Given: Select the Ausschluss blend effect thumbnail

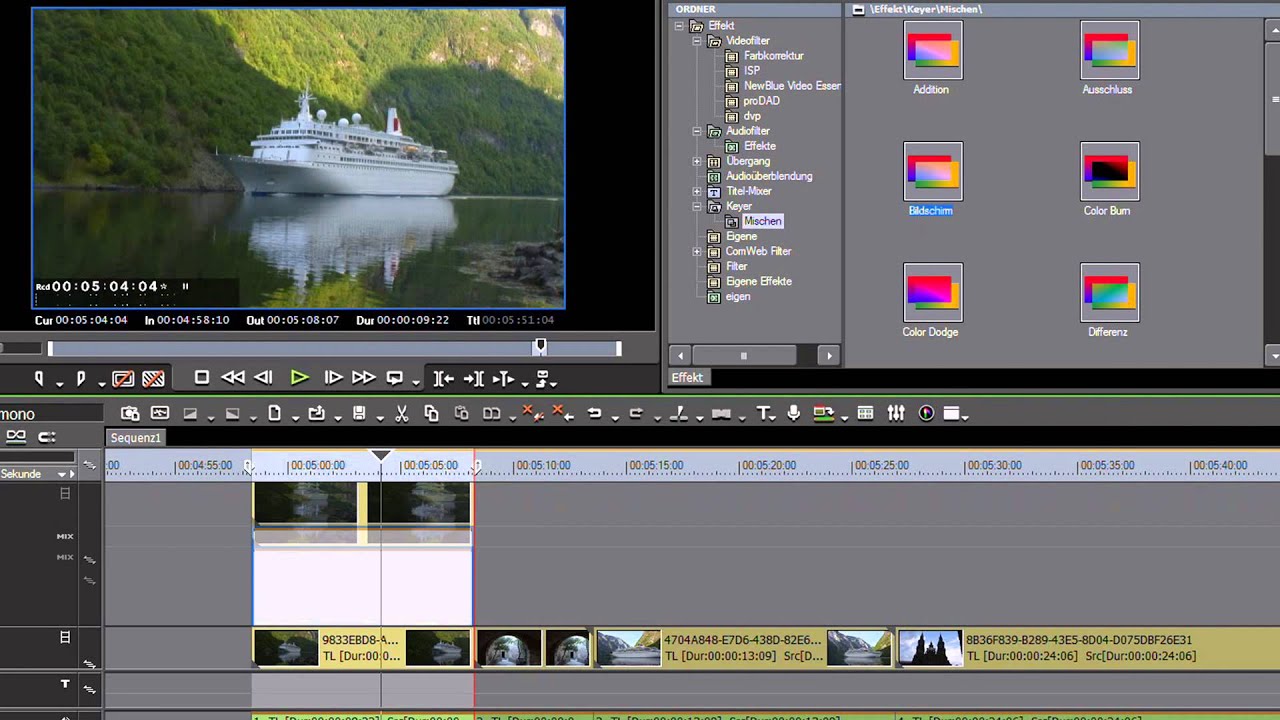Looking at the screenshot, I should point(1109,50).
